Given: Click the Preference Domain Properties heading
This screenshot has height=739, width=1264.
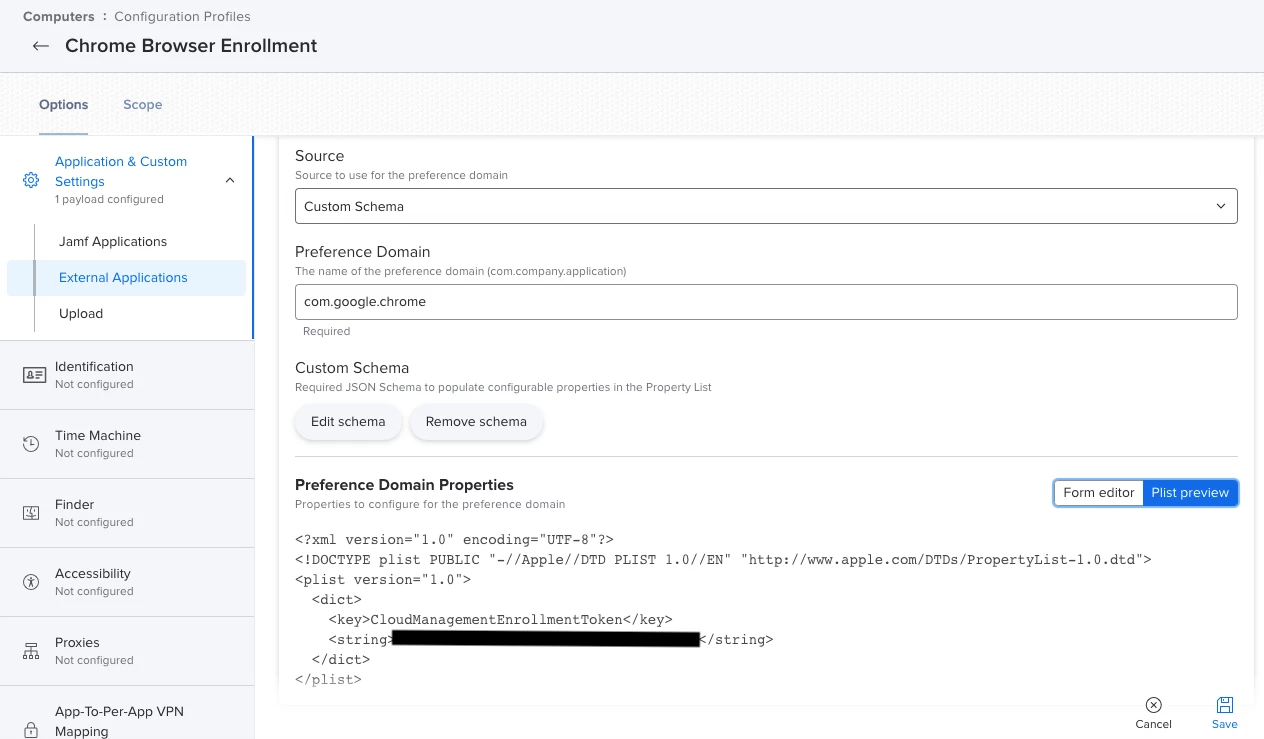Looking at the screenshot, I should tap(404, 485).
